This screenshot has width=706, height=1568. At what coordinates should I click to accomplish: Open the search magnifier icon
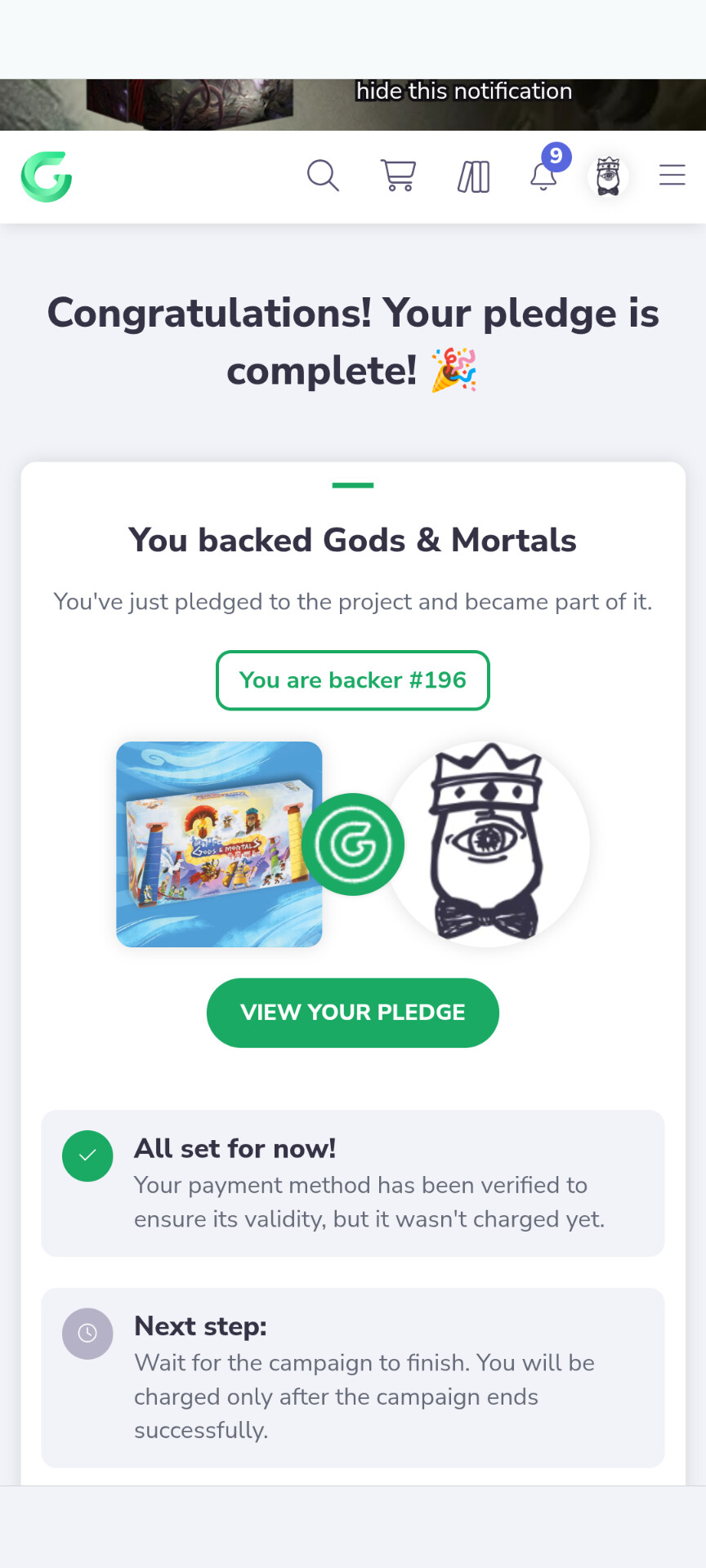pos(323,176)
